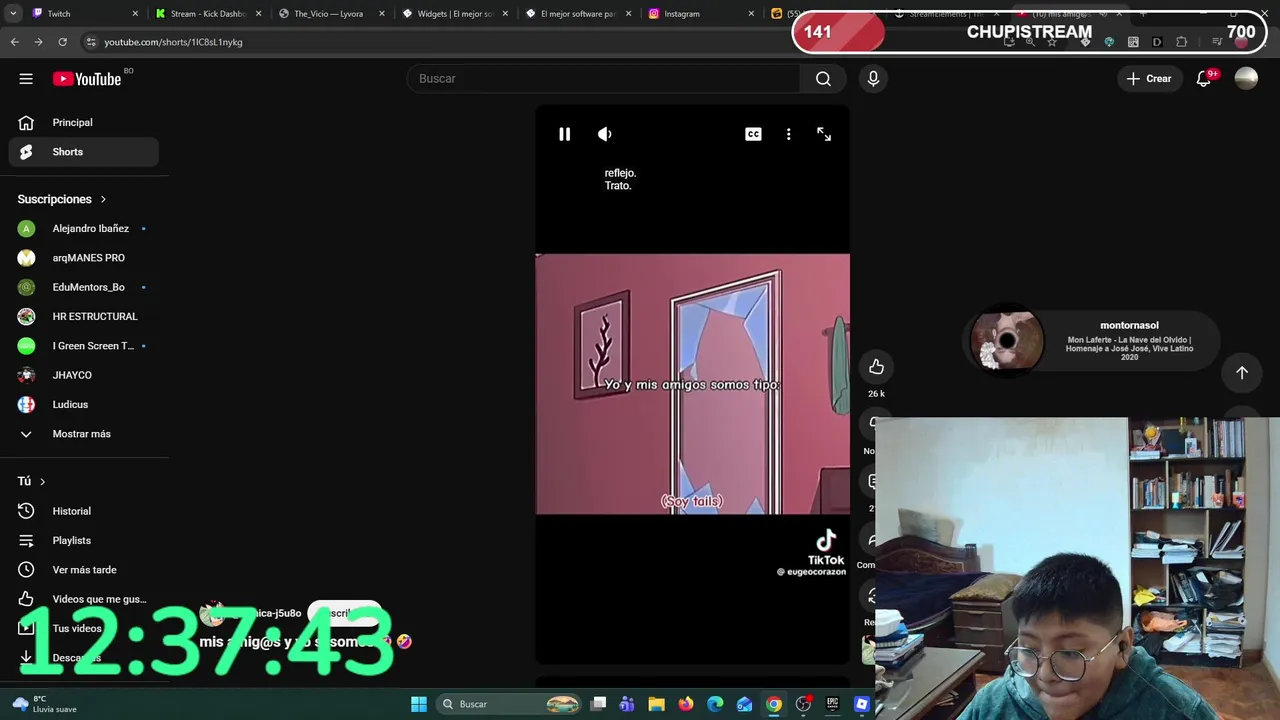Open the Windows Start menu
This screenshot has width=1280, height=720.
419,704
